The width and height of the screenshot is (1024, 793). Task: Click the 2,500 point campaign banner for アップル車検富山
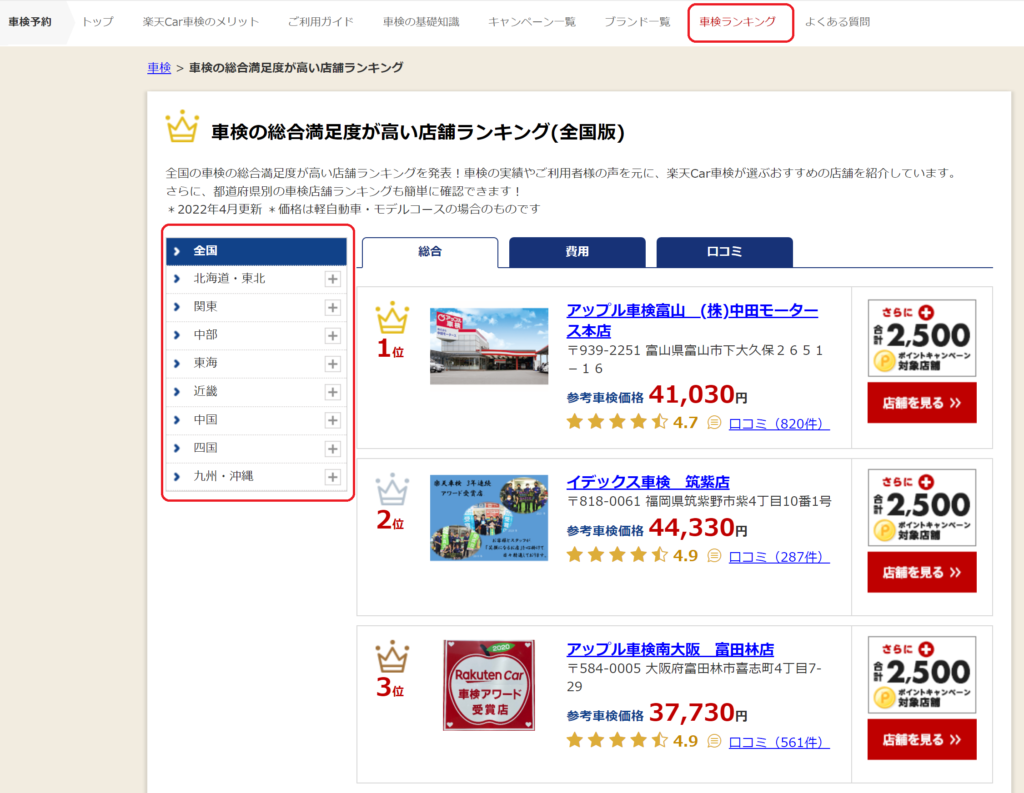coord(921,338)
